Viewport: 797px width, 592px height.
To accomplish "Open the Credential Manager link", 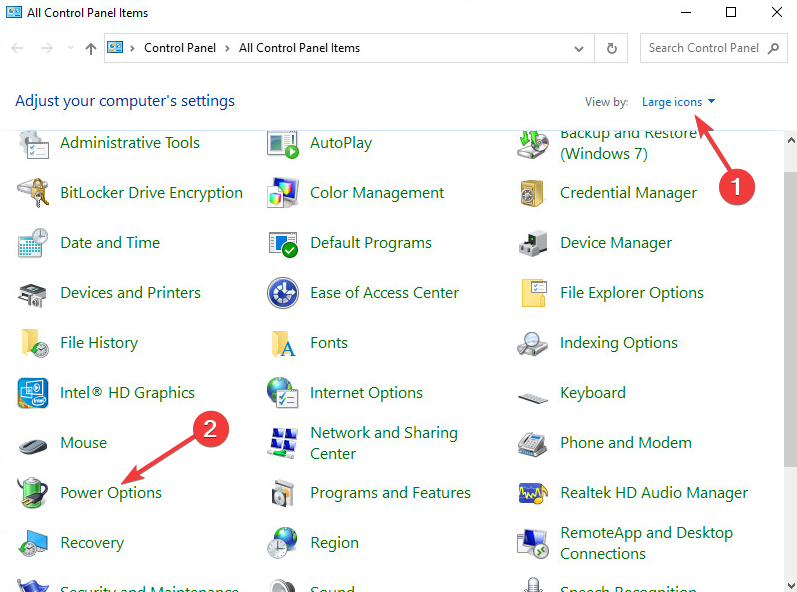I will click(628, 193).
